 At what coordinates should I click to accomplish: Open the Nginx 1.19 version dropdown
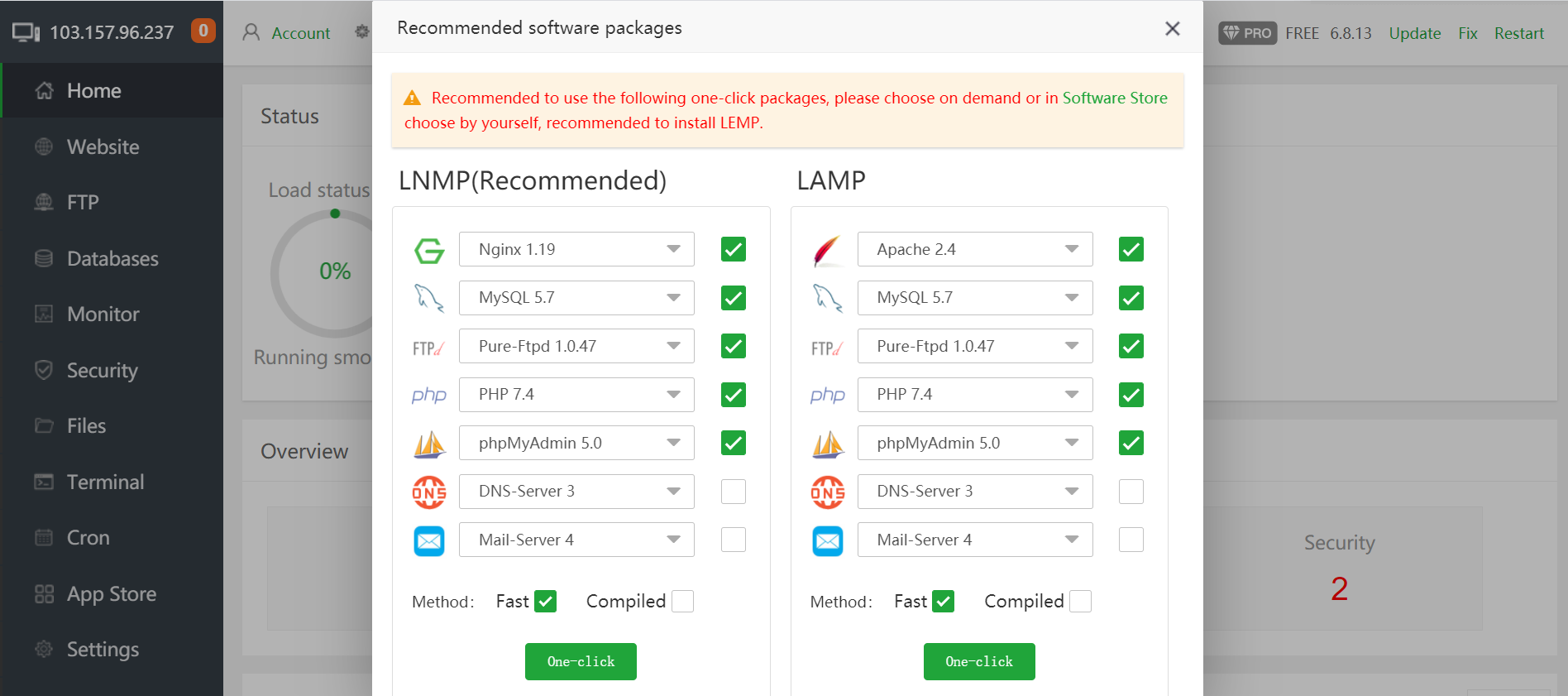click(x=576, y=249)
